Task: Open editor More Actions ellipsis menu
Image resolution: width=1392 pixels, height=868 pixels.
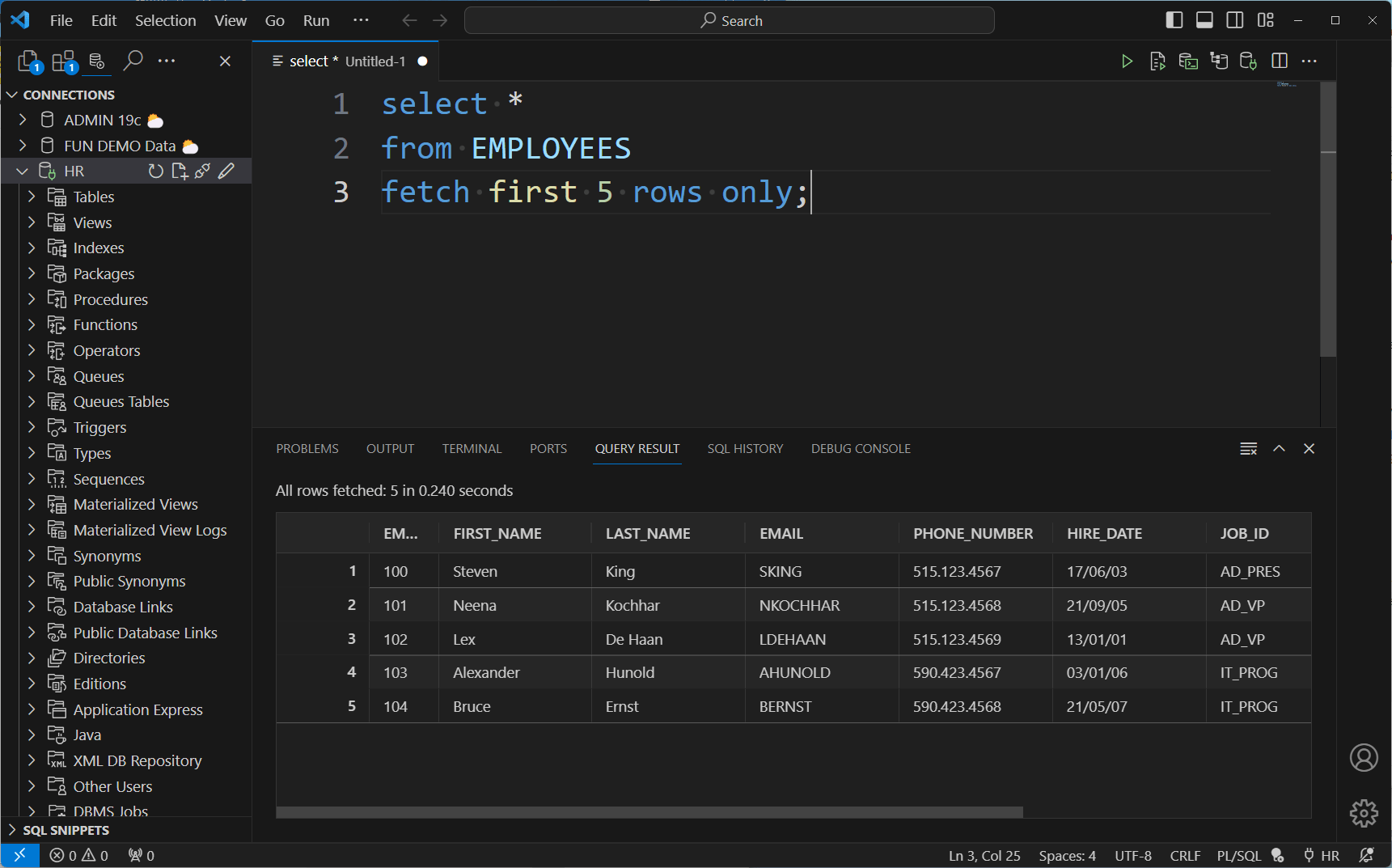Action: click(1309, 61)
